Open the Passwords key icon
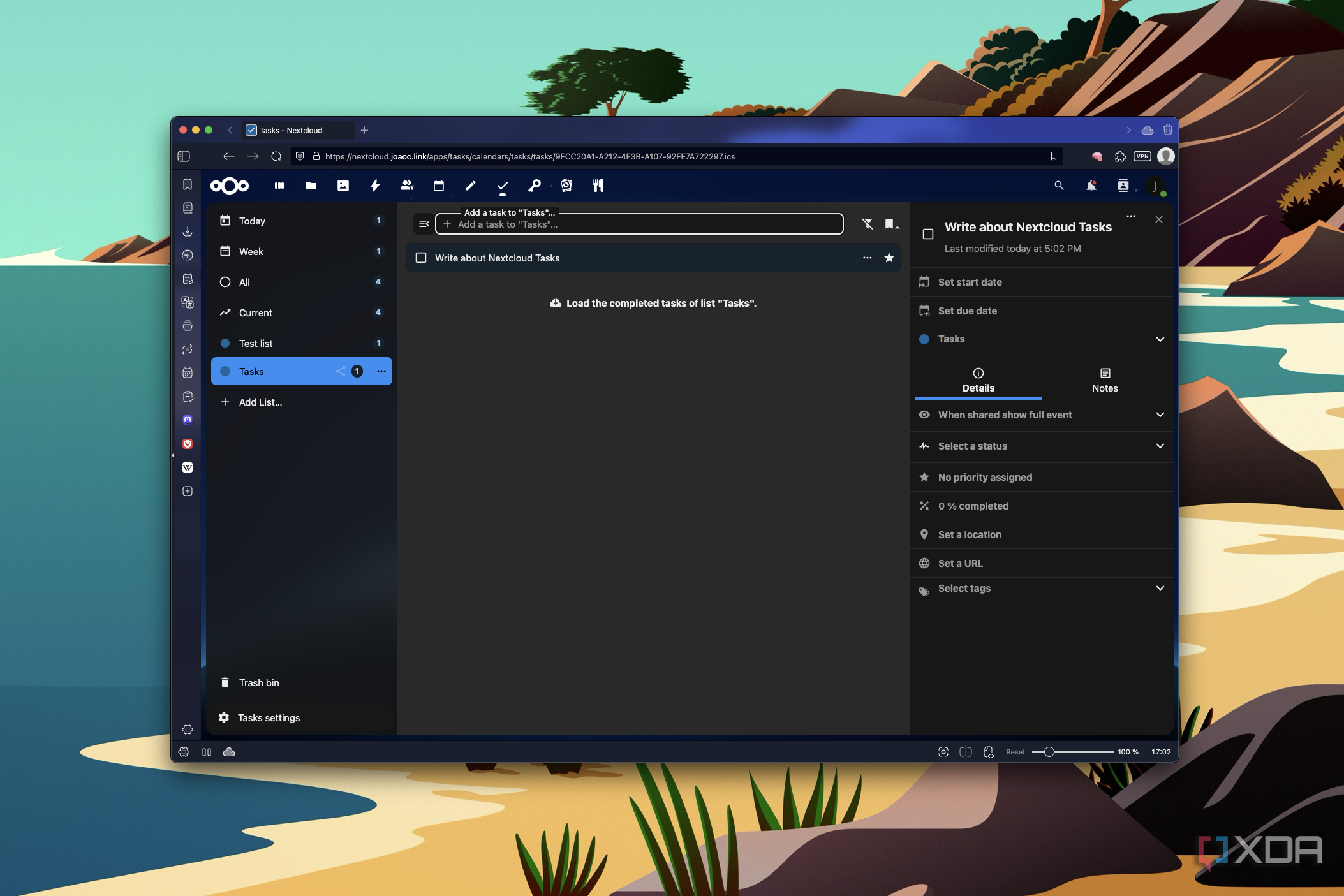Viewport: 1344px width, 896px height. coord(535,186)
